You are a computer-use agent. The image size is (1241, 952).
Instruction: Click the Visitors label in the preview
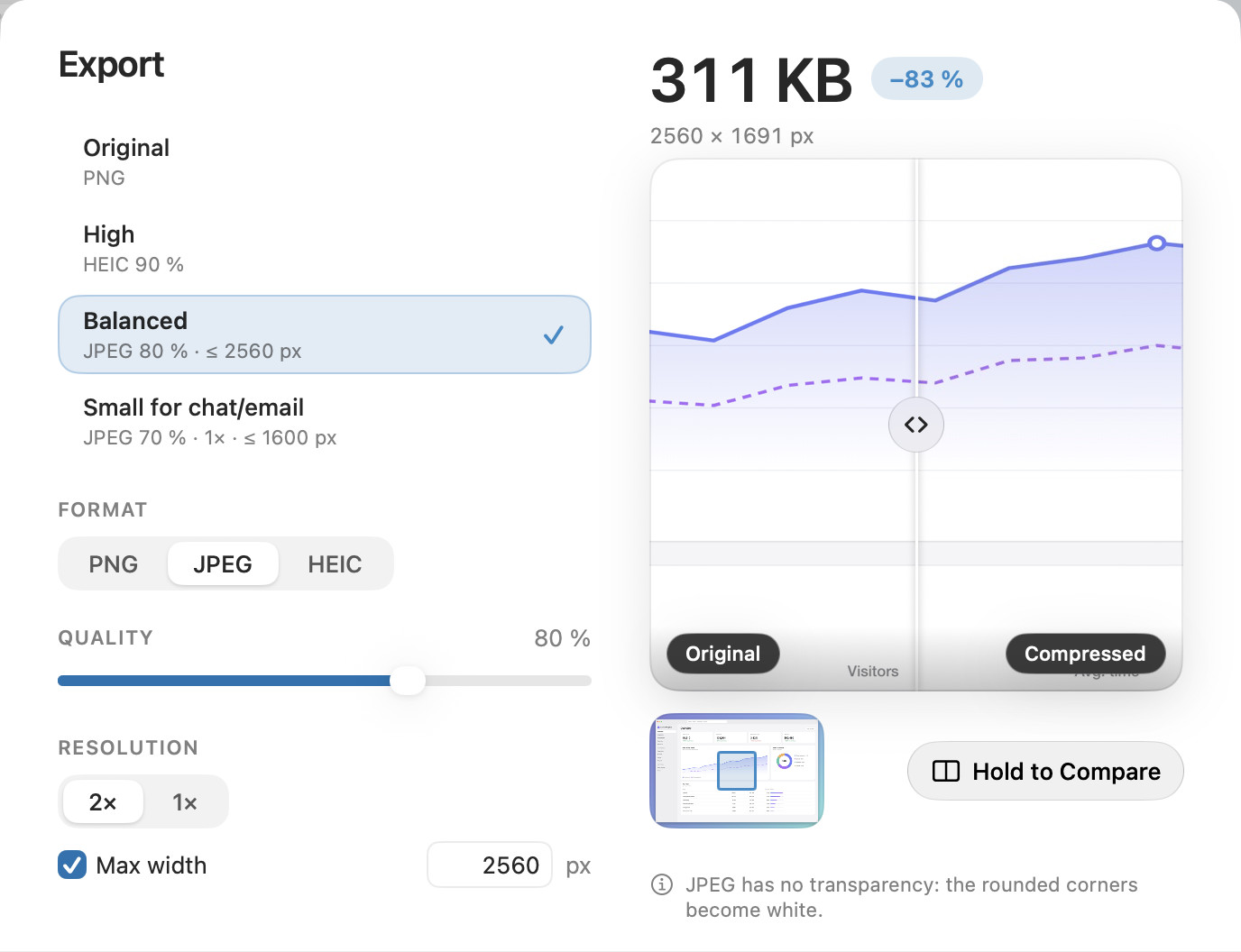pos(873,672)
